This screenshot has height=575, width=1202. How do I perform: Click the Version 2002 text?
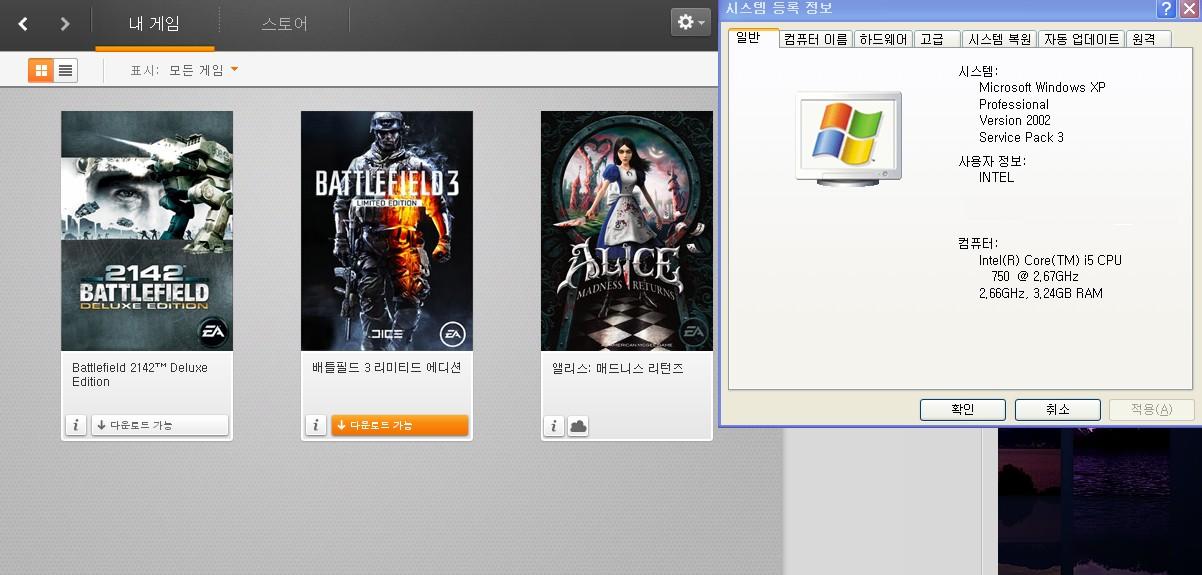(x=1014, y=120)
